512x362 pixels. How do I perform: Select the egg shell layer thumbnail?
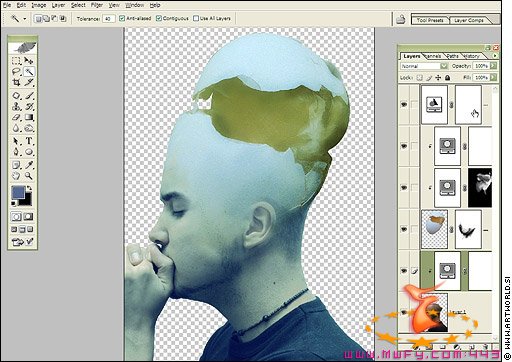pyautogui.click(x=434, y=229)
